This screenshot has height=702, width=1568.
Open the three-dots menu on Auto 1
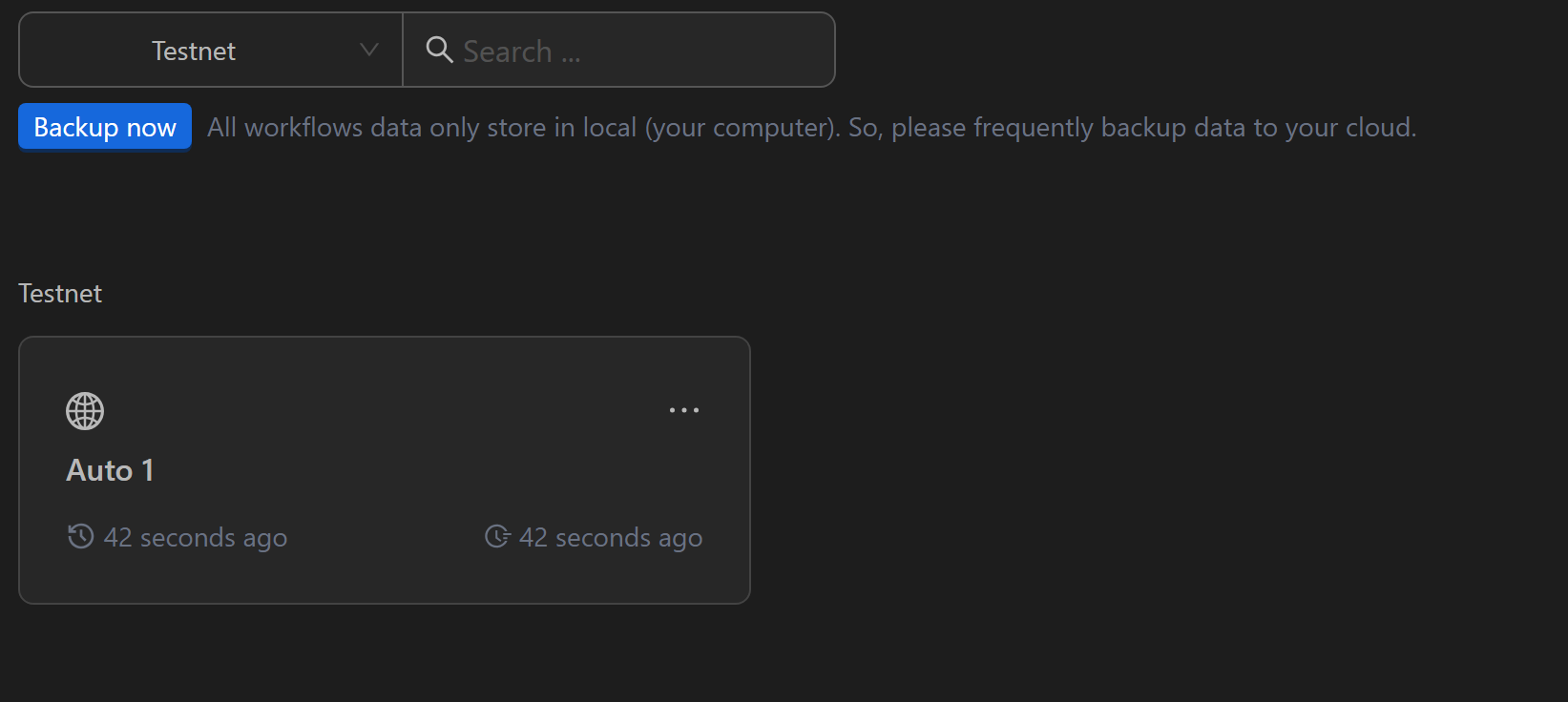(684, 410)
